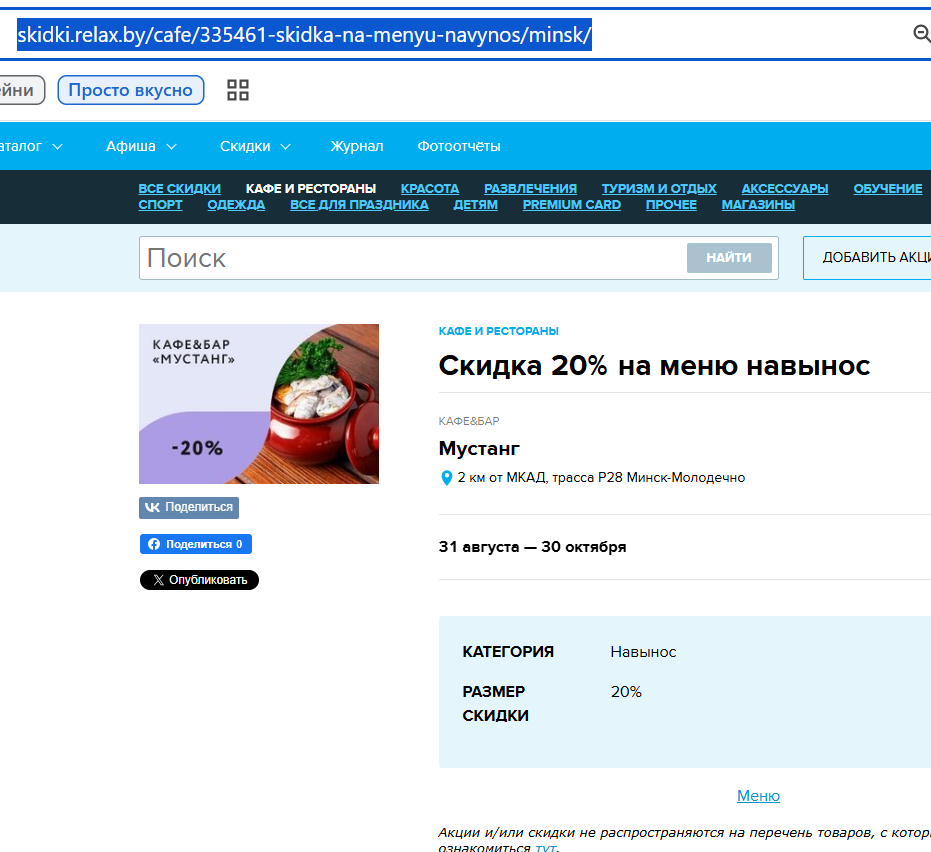Select the МАГАЗИНЫ category link

coord(758,205)
